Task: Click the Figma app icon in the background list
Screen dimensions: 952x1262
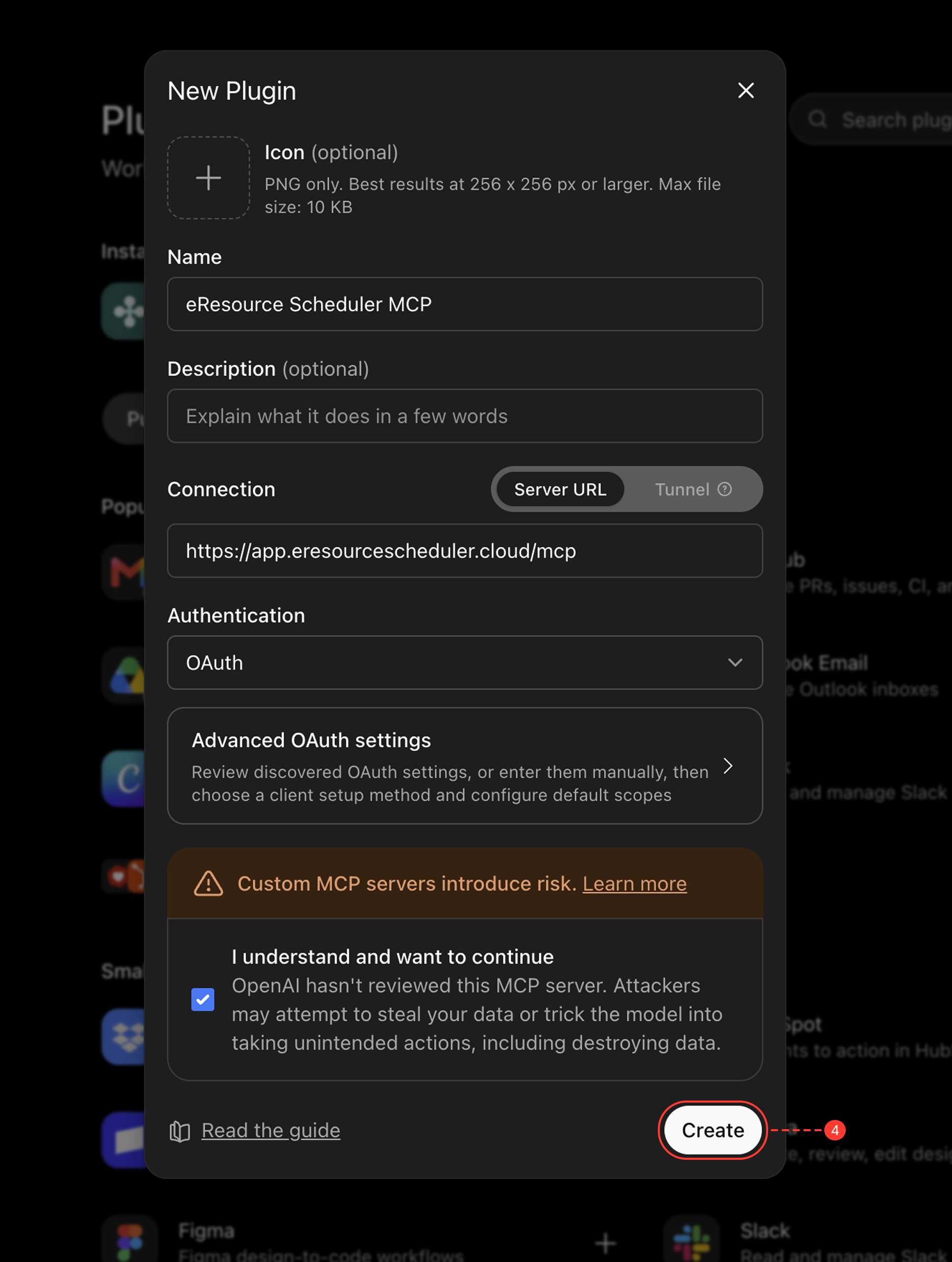Action: tap(130, 1239)
